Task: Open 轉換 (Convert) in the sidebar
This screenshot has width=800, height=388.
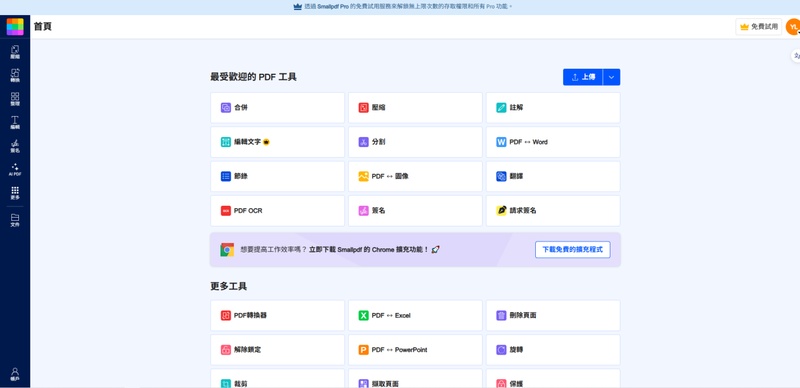Action: (x=15, y=76)
